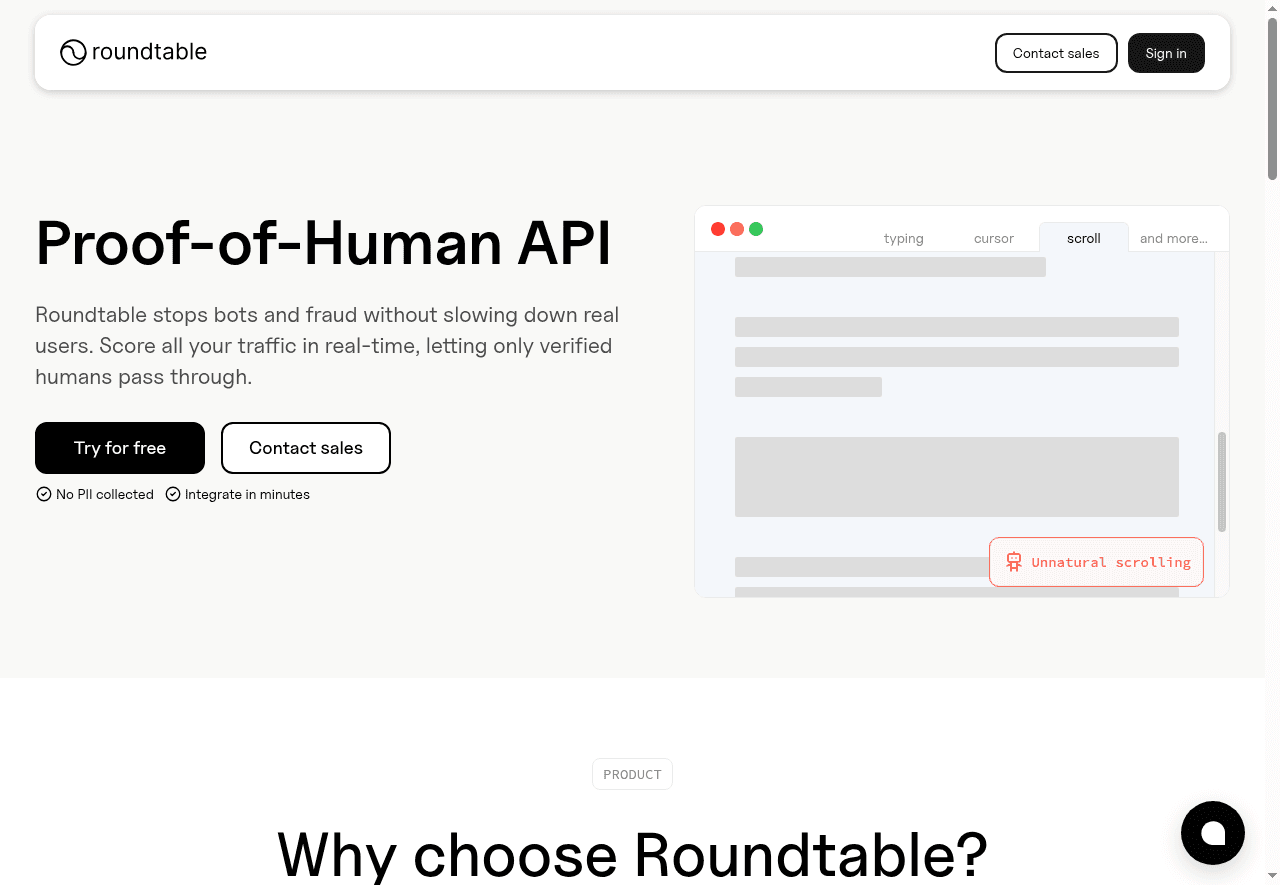Click the PRODUCT badge
Screen dimensions: 1280x885
click(x=632, y=774)
